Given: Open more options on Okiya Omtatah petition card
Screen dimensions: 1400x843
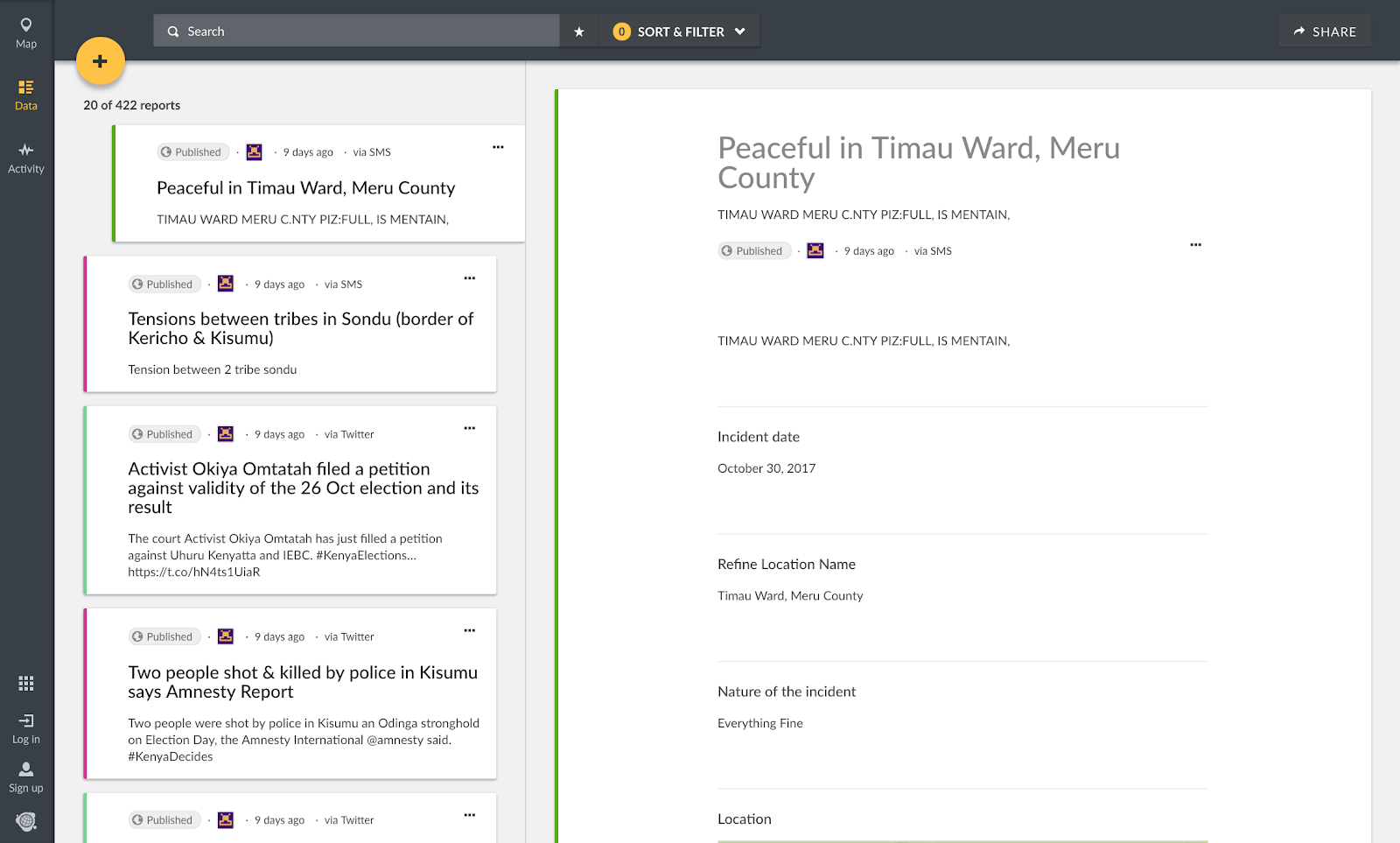Looking at the screenshot, I should coord(470,428).
